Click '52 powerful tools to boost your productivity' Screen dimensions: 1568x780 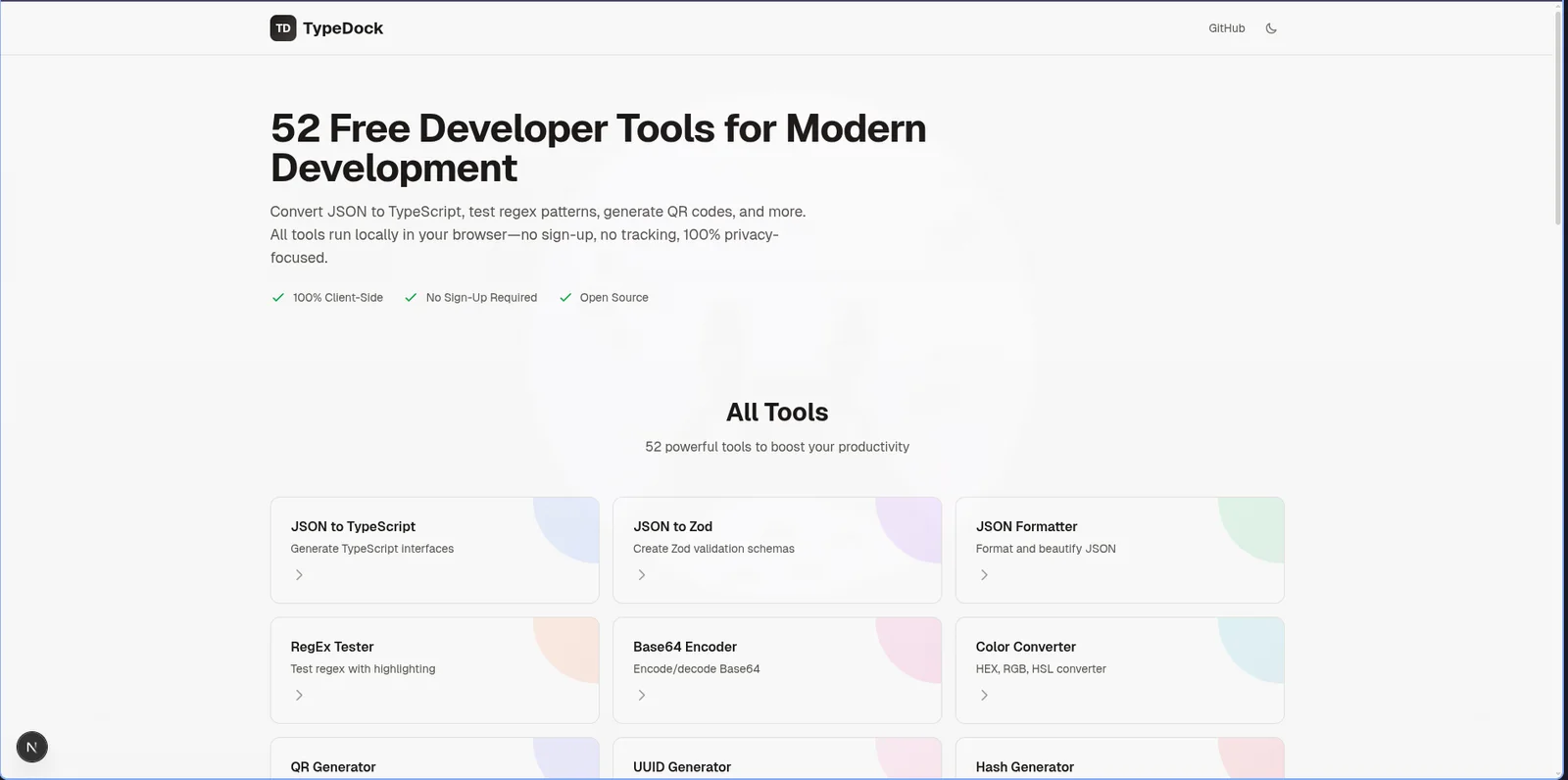coord(777,447)
